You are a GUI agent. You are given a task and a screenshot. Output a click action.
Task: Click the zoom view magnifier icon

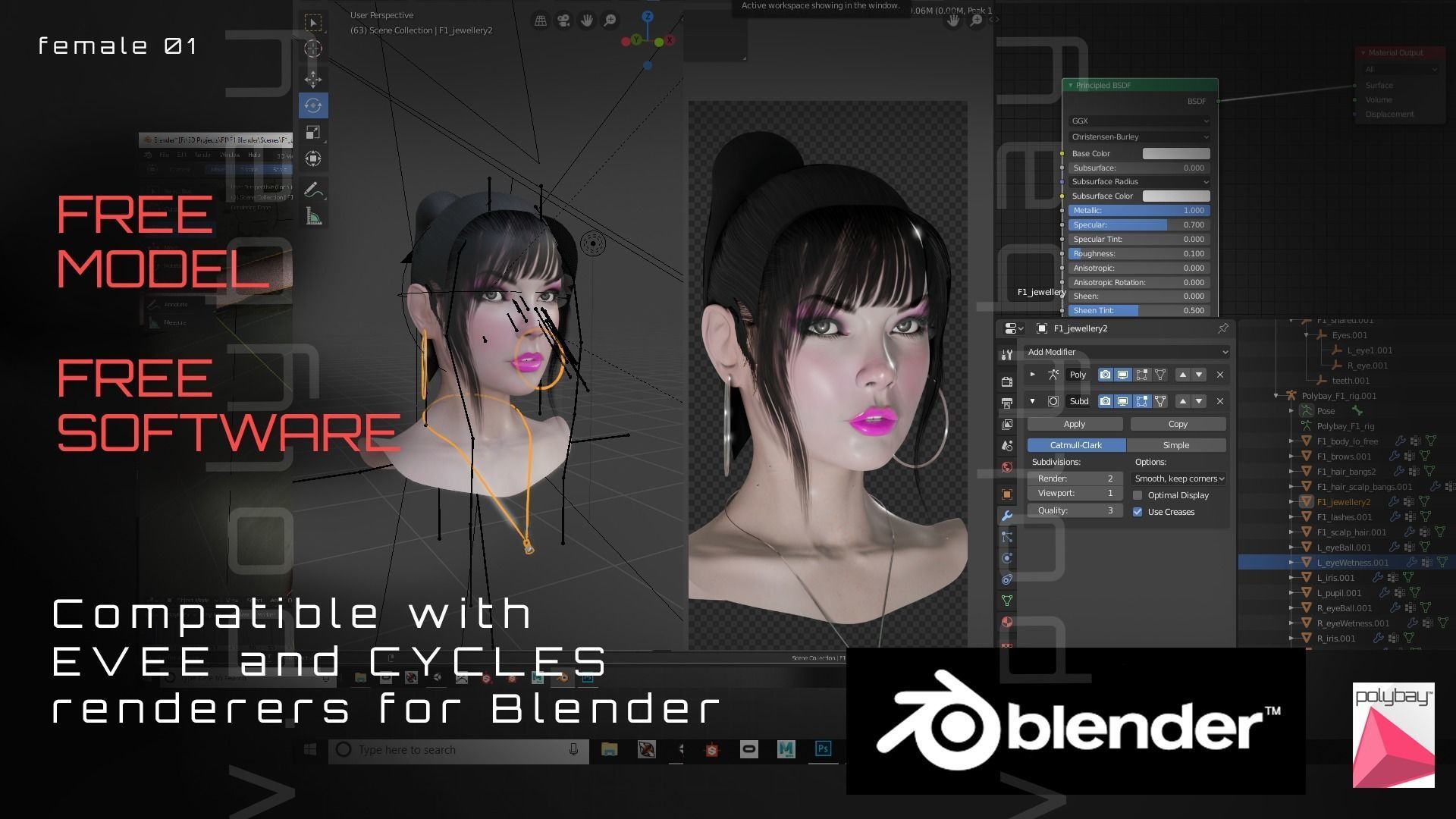pos(610,20)
